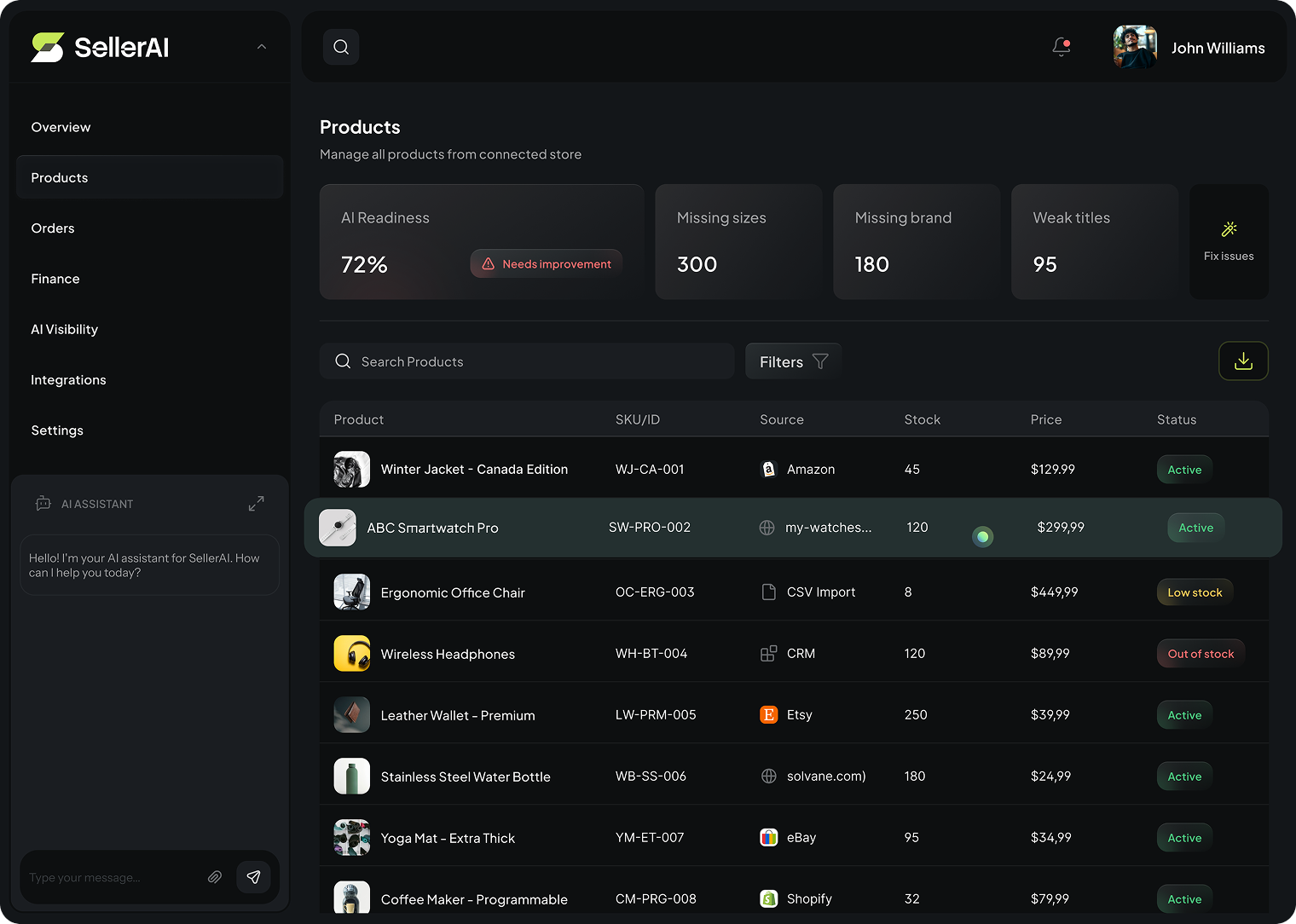Click the Search Products field

click(x=527, y=361)
